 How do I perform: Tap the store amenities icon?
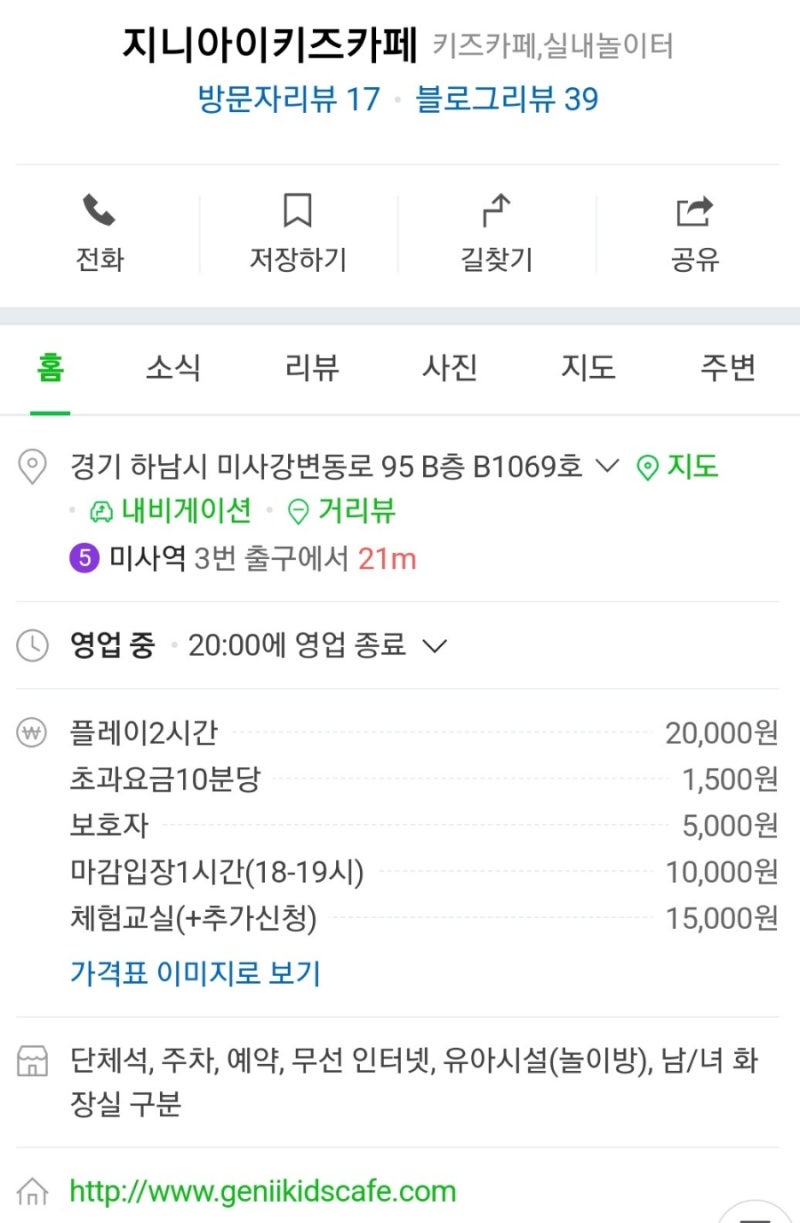[33, 1061]
